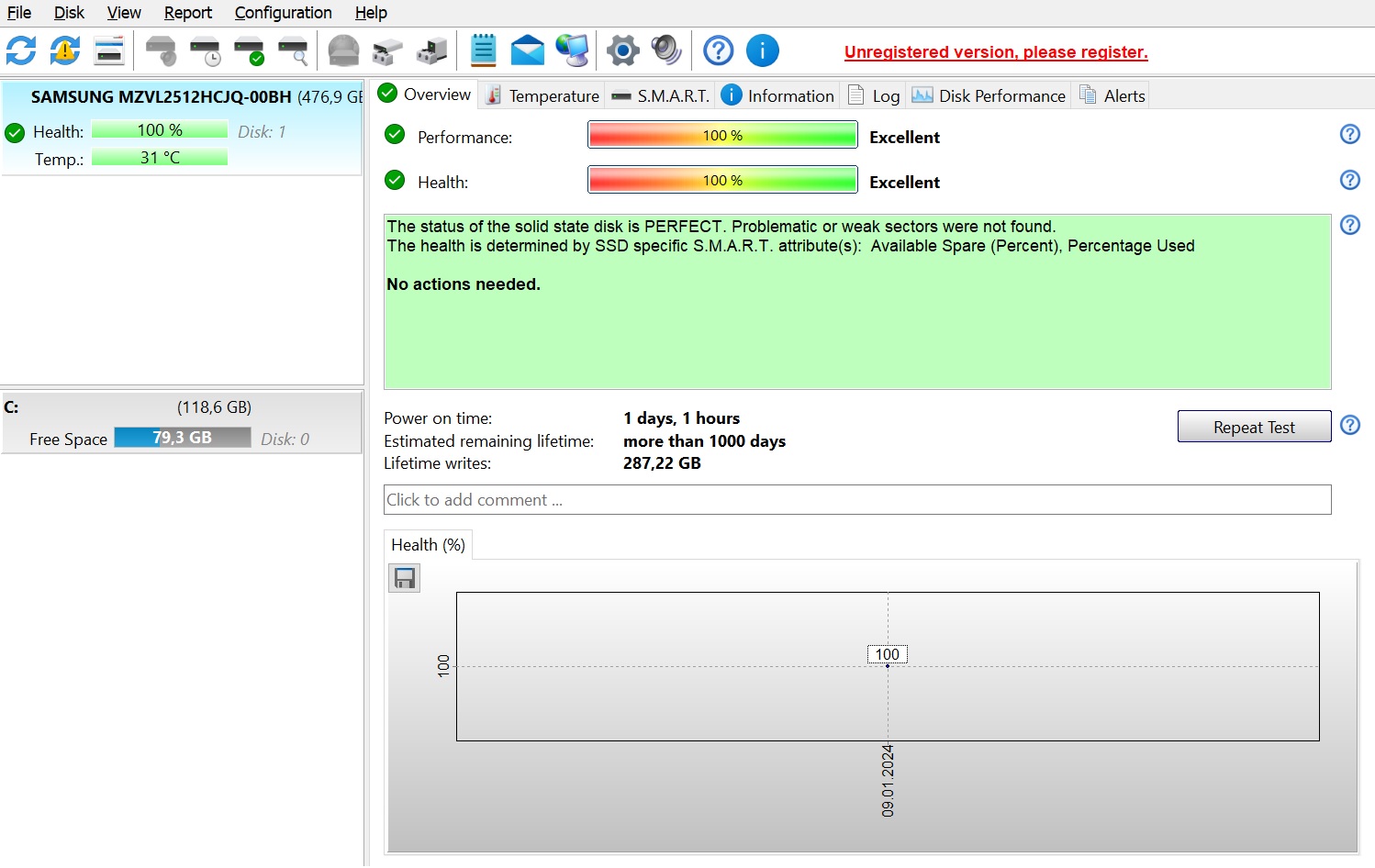Click the refresh icon with yellow warning triangle
Screen dimensions: 1375x868
pos(64,50)
